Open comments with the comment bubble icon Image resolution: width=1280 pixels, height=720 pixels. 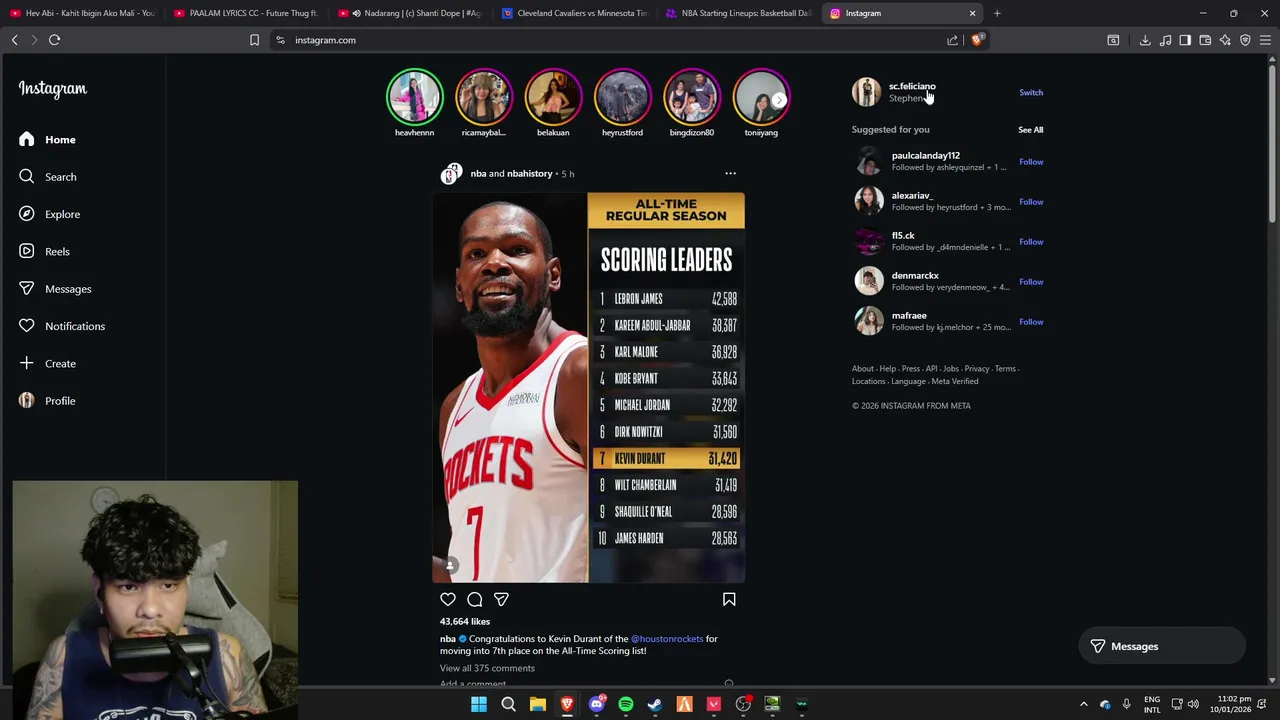[x=475, y=599]
